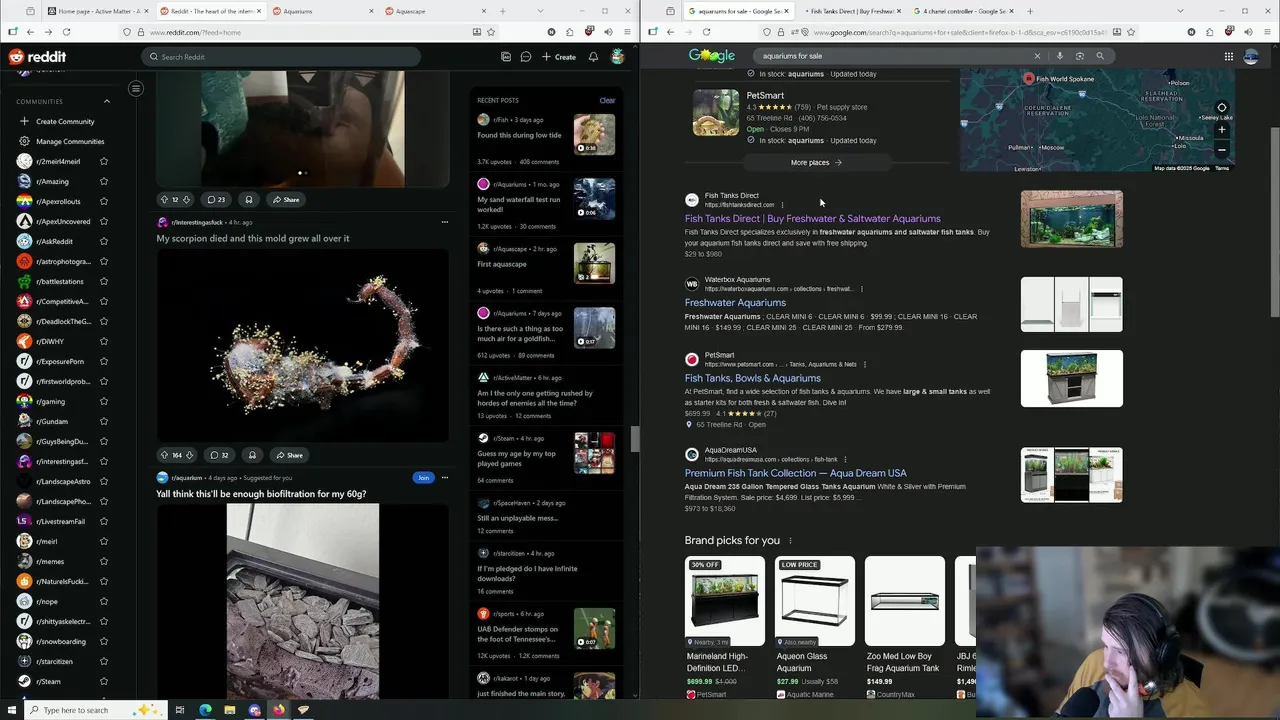Image resolution: width=1280 pixels, height=720 pixels.
Task: Collapse the COMMUNITIES section
Action: pos(107,101)
